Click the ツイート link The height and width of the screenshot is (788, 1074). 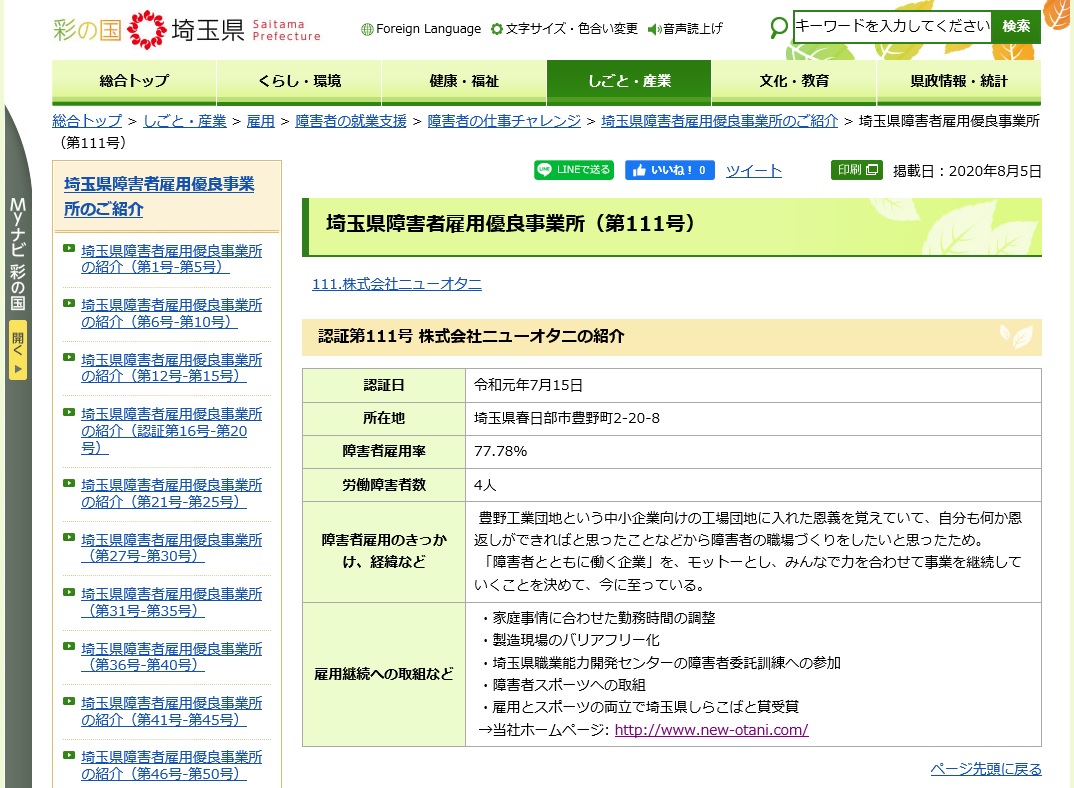pyautogui.click(x=753, y=171)
